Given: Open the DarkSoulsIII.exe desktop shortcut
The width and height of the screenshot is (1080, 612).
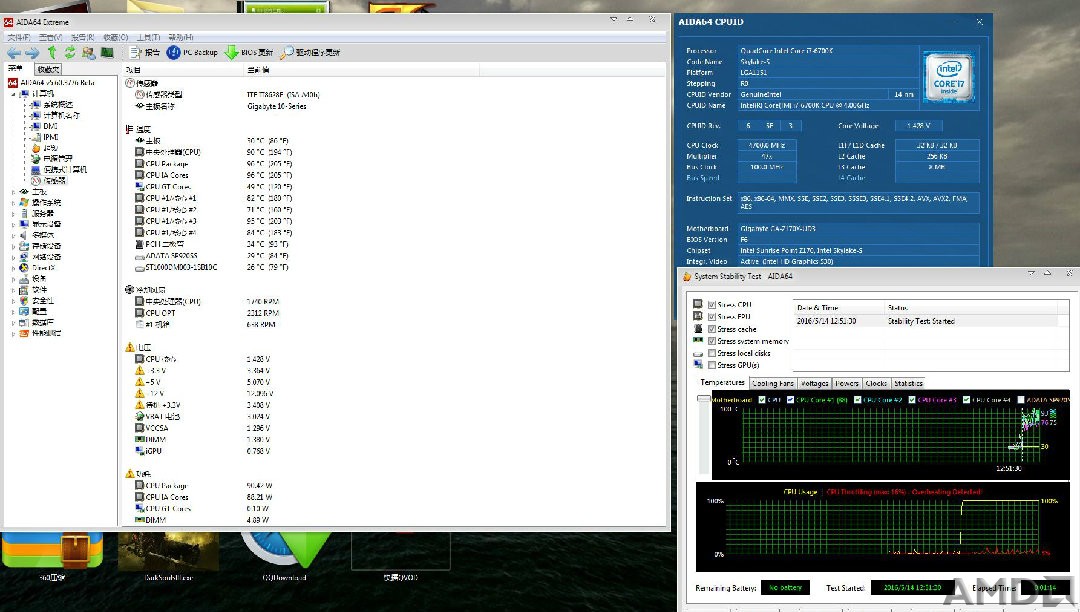Looking at the screenshot, I should pos(169,556).
